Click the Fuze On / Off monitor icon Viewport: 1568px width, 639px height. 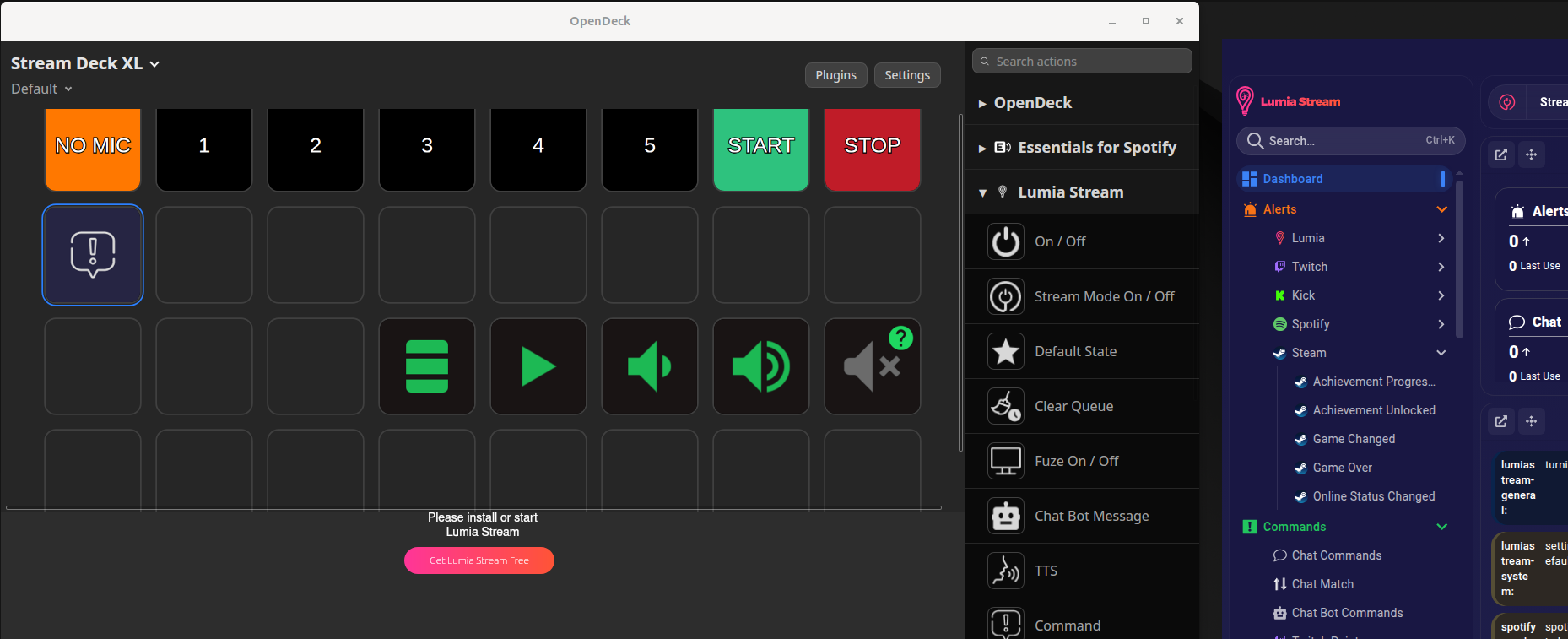pos(1006,461)
